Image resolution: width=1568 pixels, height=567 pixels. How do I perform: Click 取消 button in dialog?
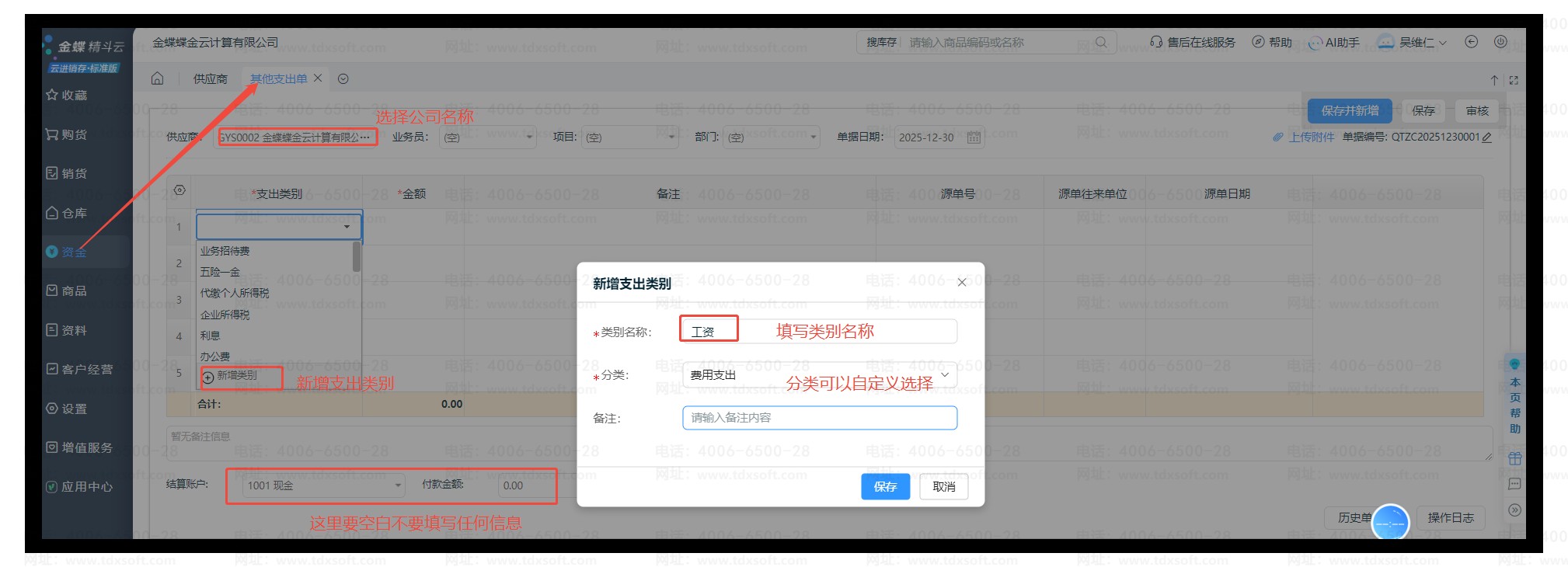click(943, 486)
